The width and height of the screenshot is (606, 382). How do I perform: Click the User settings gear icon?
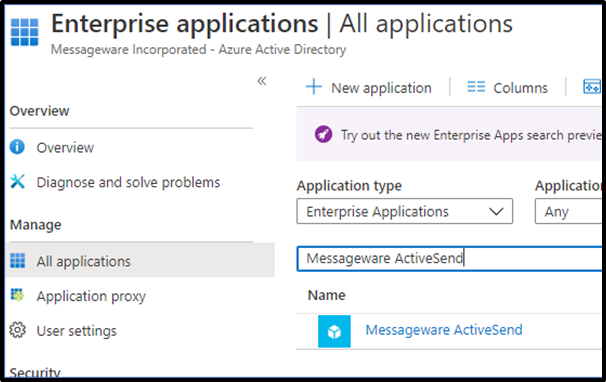(x=17, y=330)
